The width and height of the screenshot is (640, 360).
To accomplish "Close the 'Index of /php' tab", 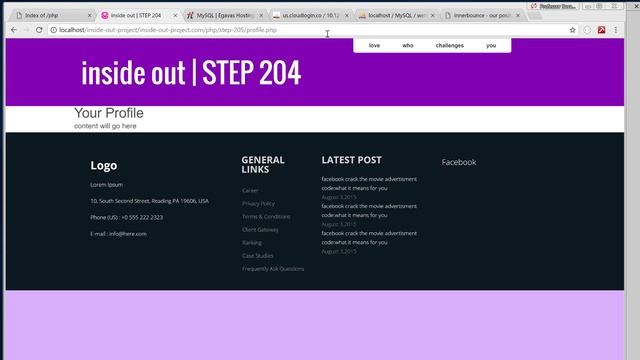I will [x=89, y=15].
